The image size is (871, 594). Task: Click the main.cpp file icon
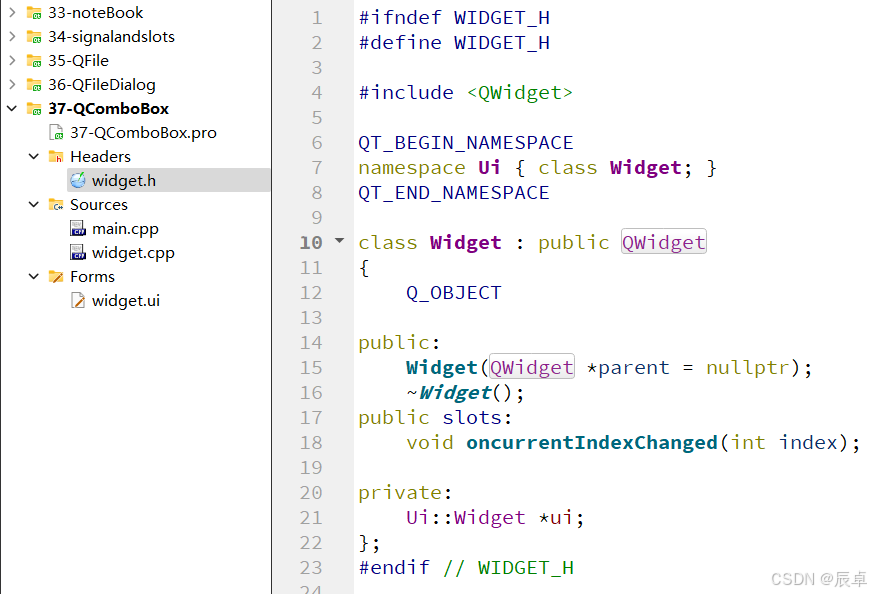tap(78, 228)
